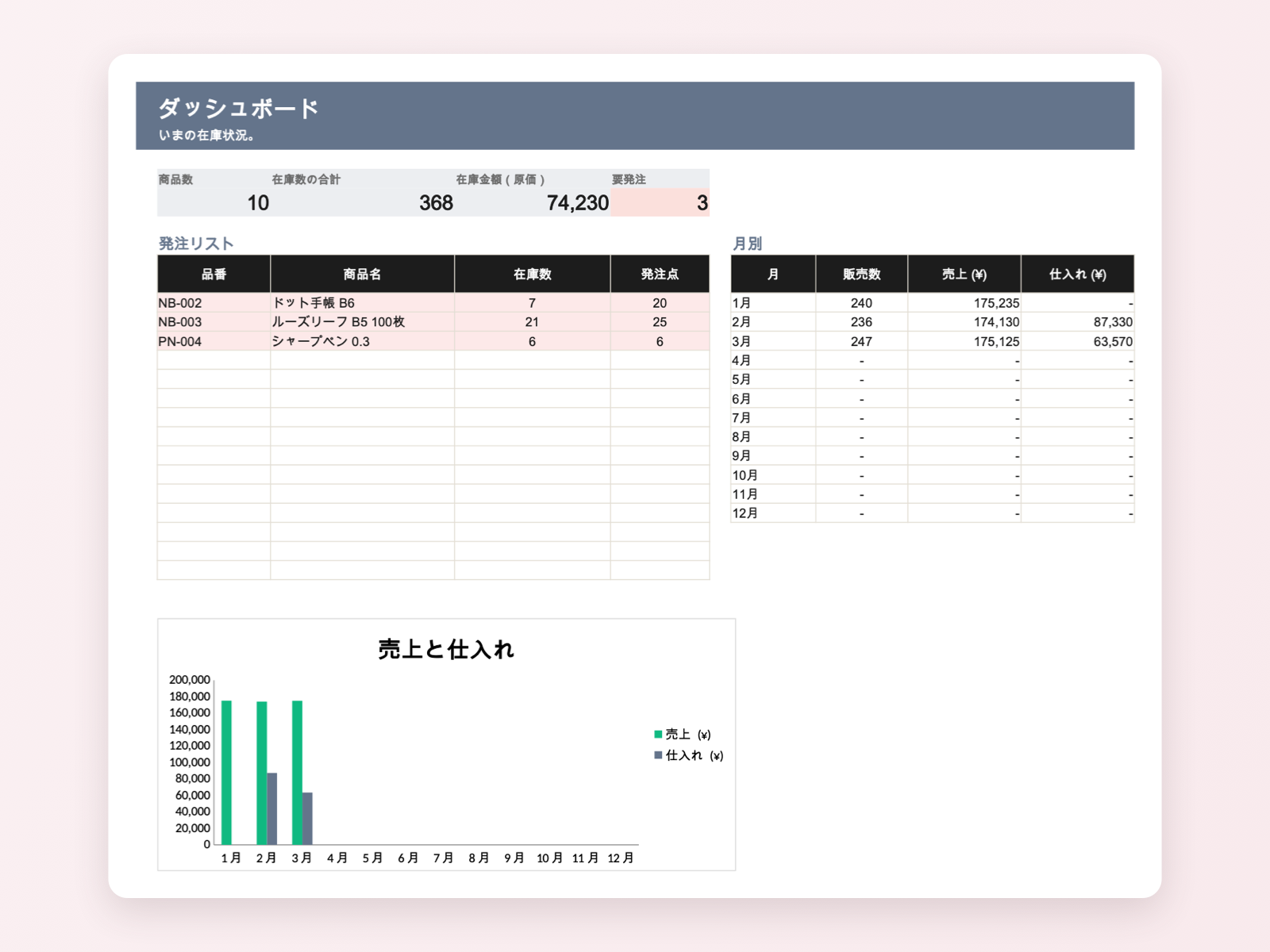Select the ルーズリーフ B5 100枚 cell

click(362, 322)
